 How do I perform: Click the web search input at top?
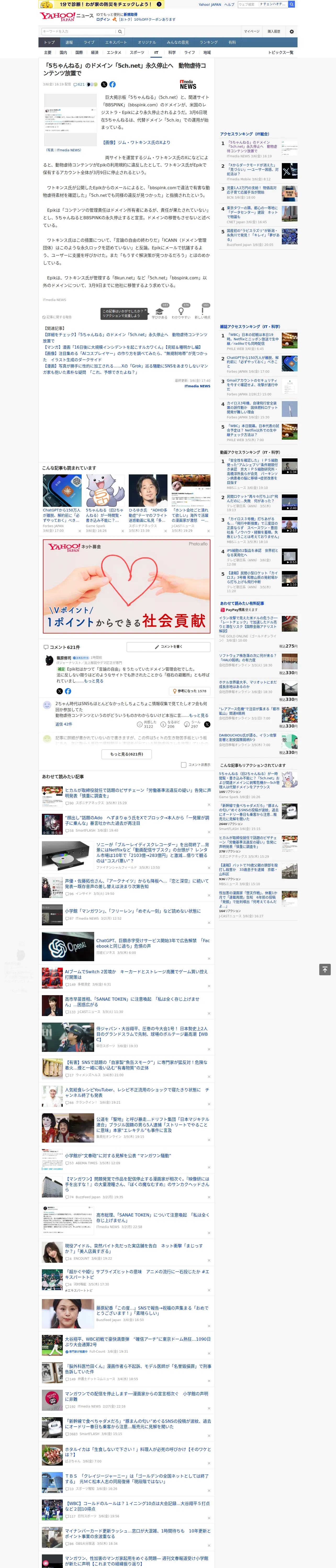tap(262, 4)
